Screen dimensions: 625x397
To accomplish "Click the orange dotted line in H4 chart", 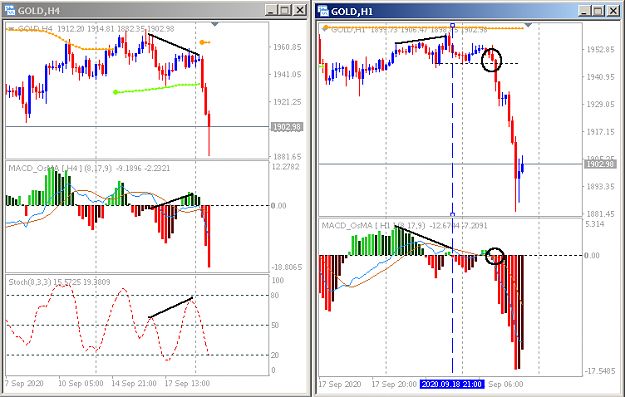I will coord(60,40).
